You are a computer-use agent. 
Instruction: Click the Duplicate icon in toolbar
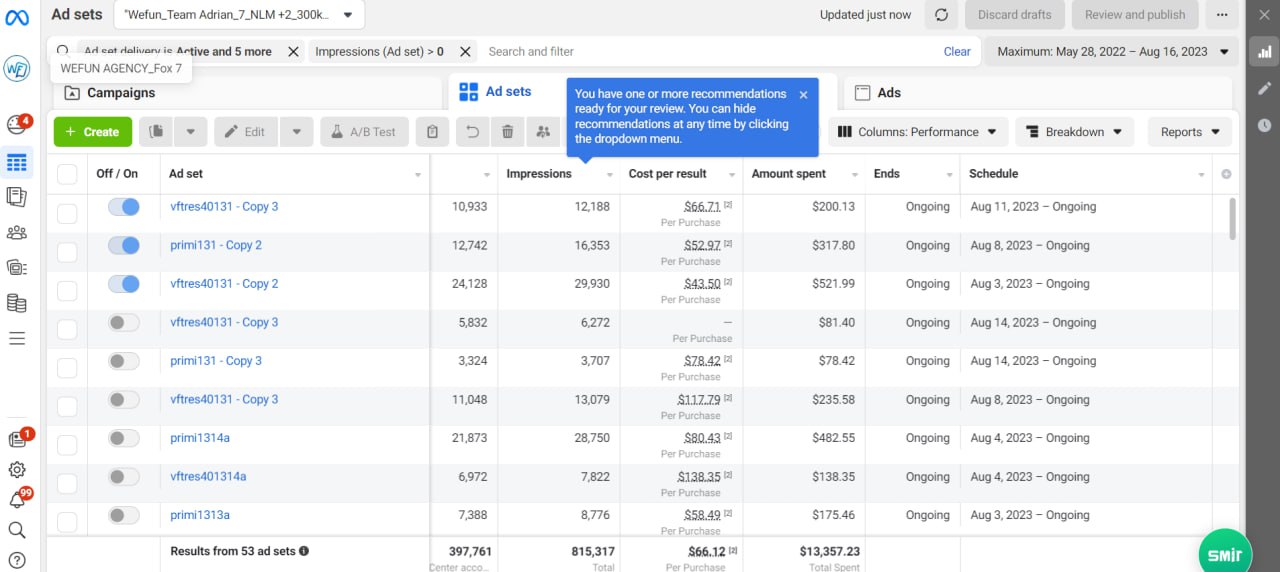coord(156,132)
